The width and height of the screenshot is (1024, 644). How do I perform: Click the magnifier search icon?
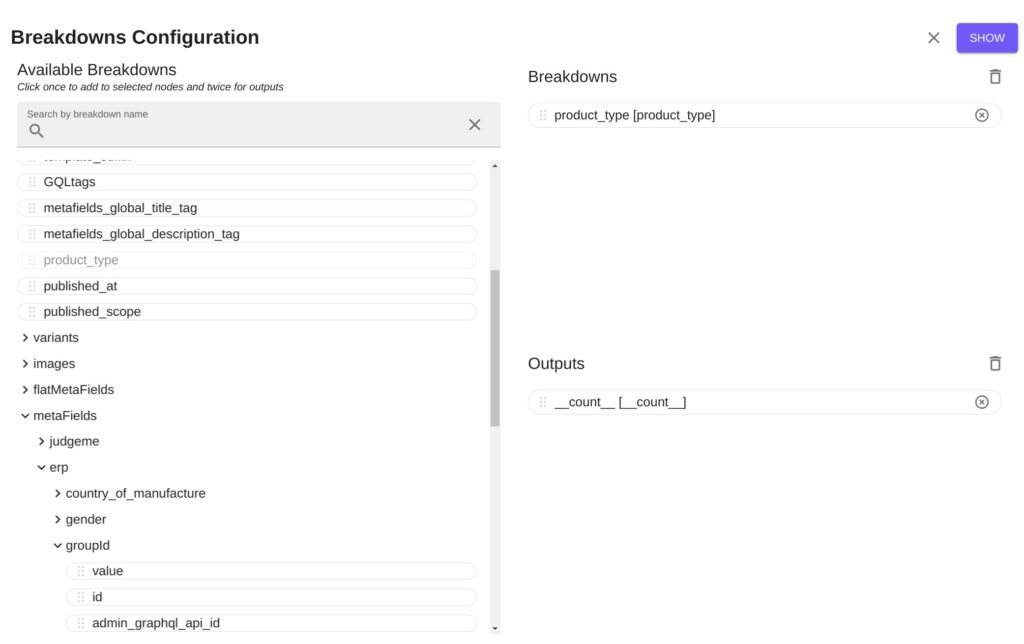[37, 131]
